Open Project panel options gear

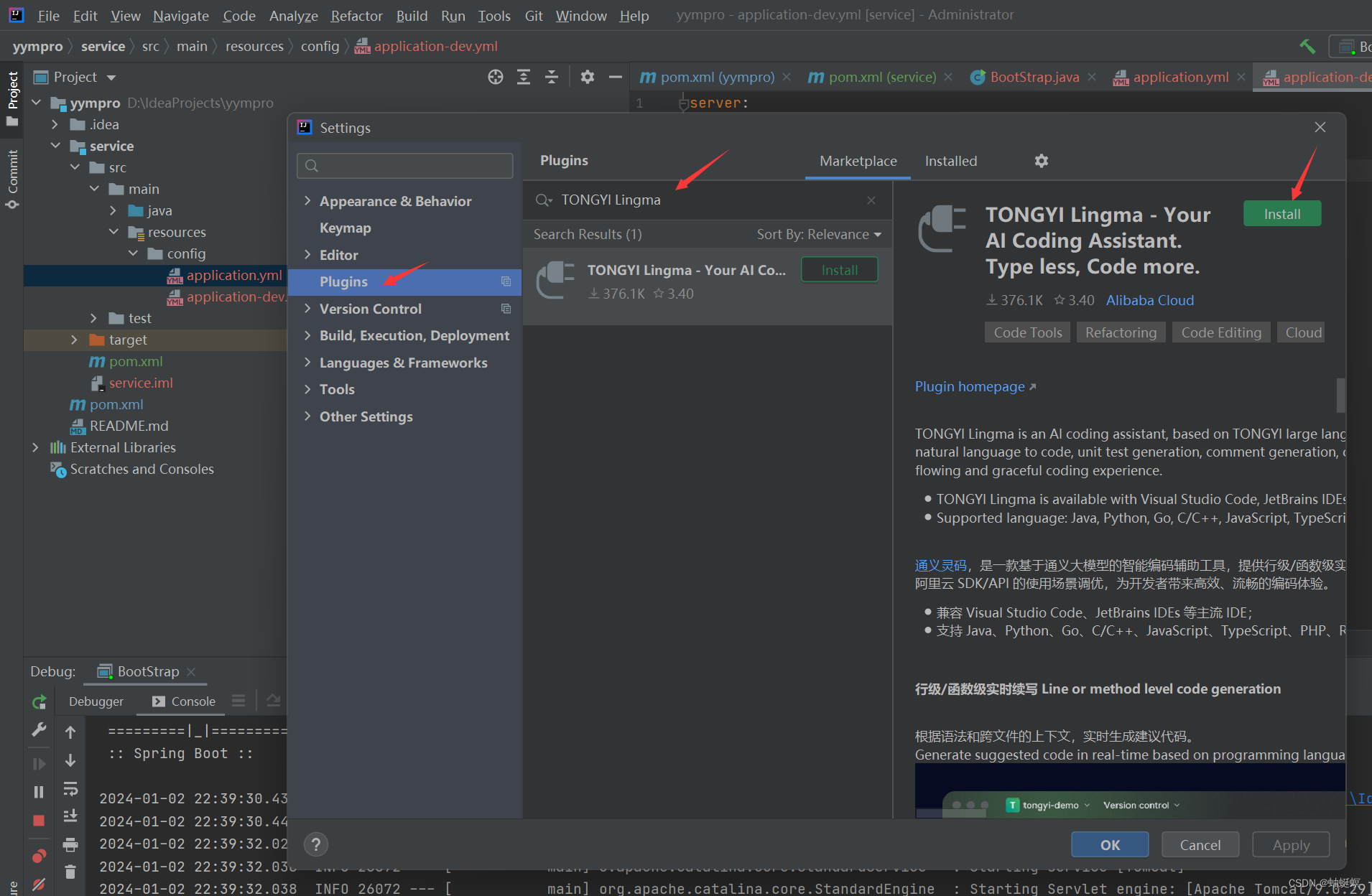[x=588, y=77]
